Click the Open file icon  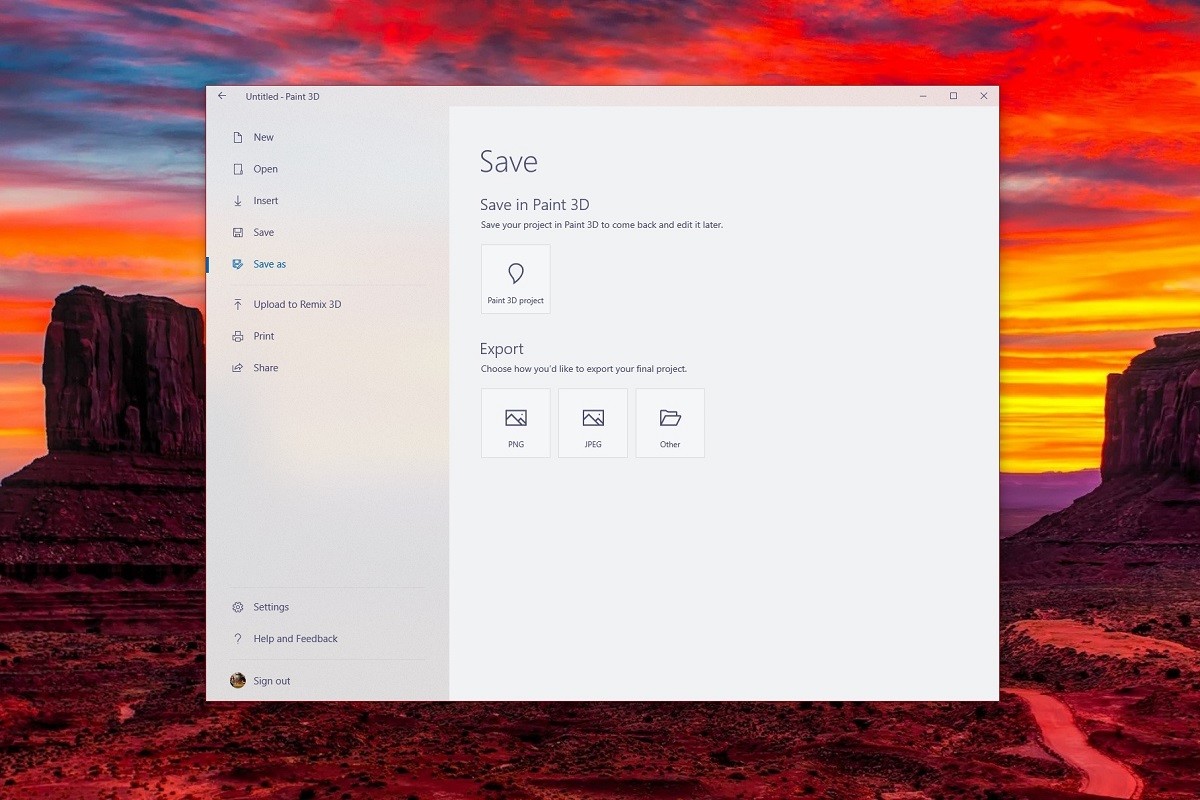point(237,168)
